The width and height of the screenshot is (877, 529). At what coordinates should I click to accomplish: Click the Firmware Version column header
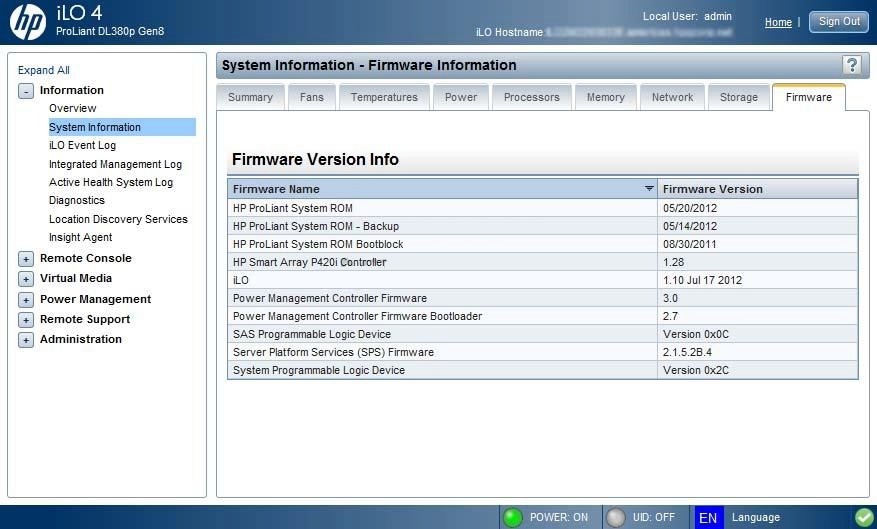(758, 189)
